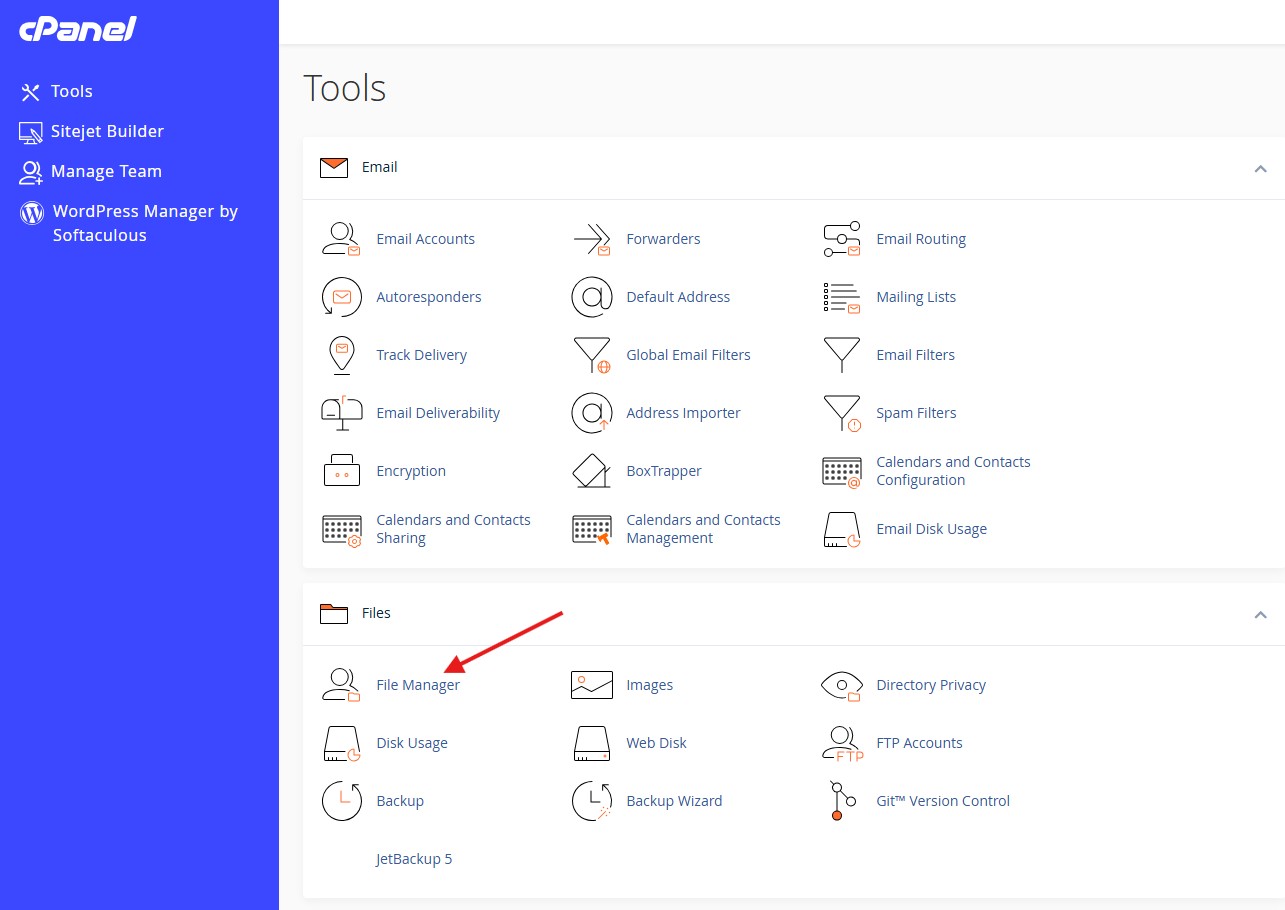Click the Global Email Filters funnel icon
The image size is (1285, 910).
click(x=591, y=355)
